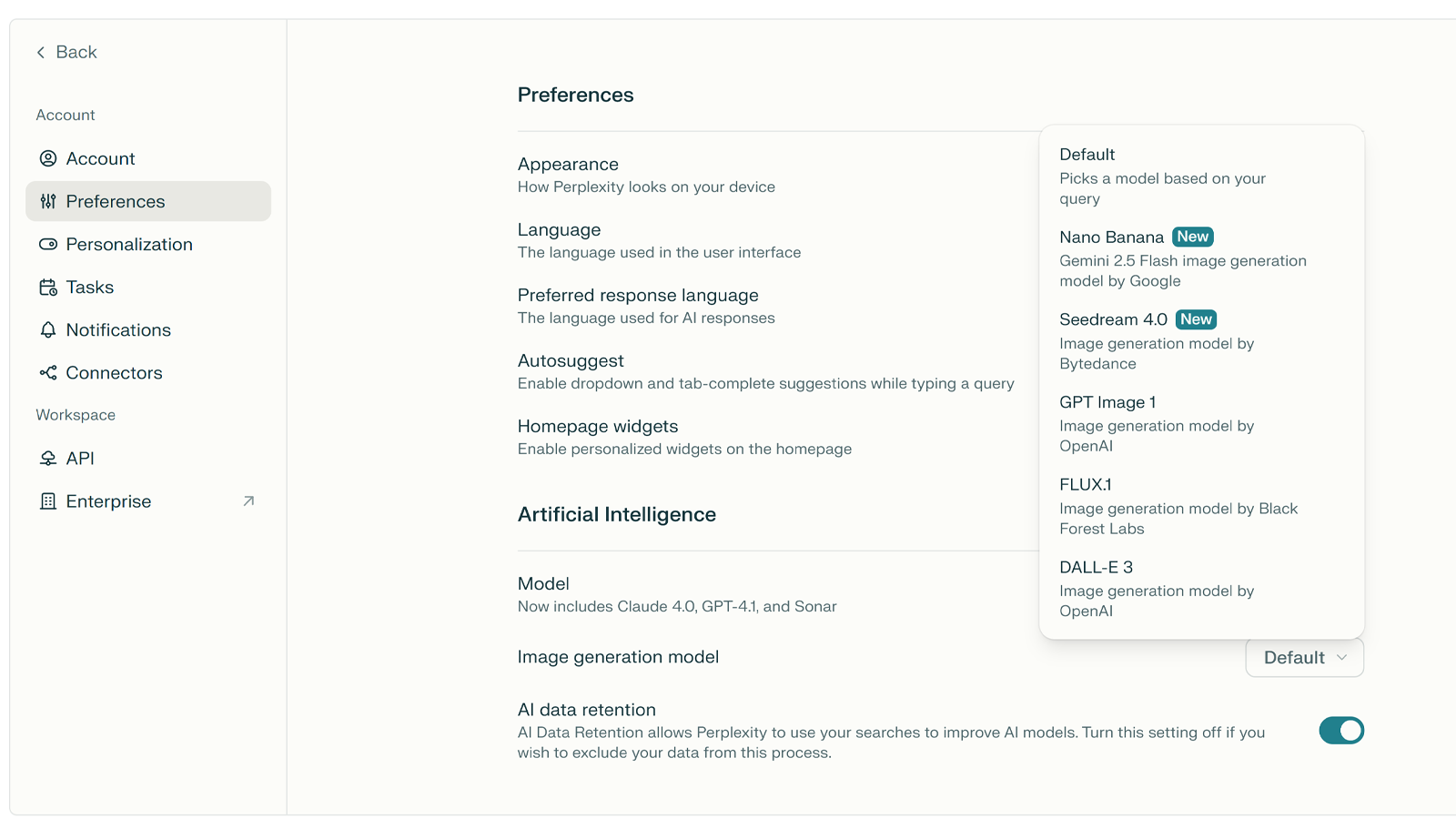Click the Connectors nodes icon
The height and width of the screenshot is (819, 1456).
48,373
